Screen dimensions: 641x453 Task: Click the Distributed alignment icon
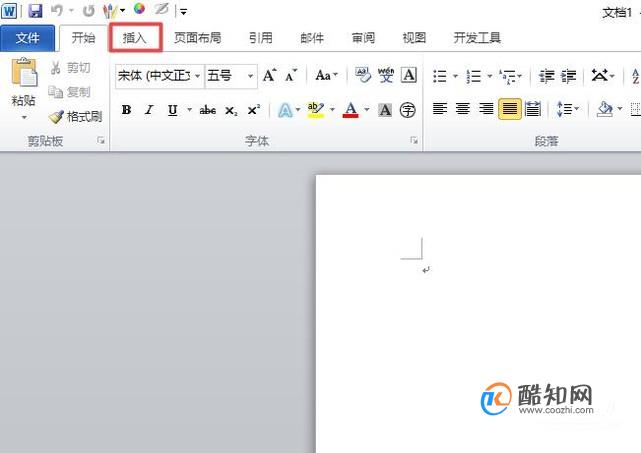pos(533,109)
